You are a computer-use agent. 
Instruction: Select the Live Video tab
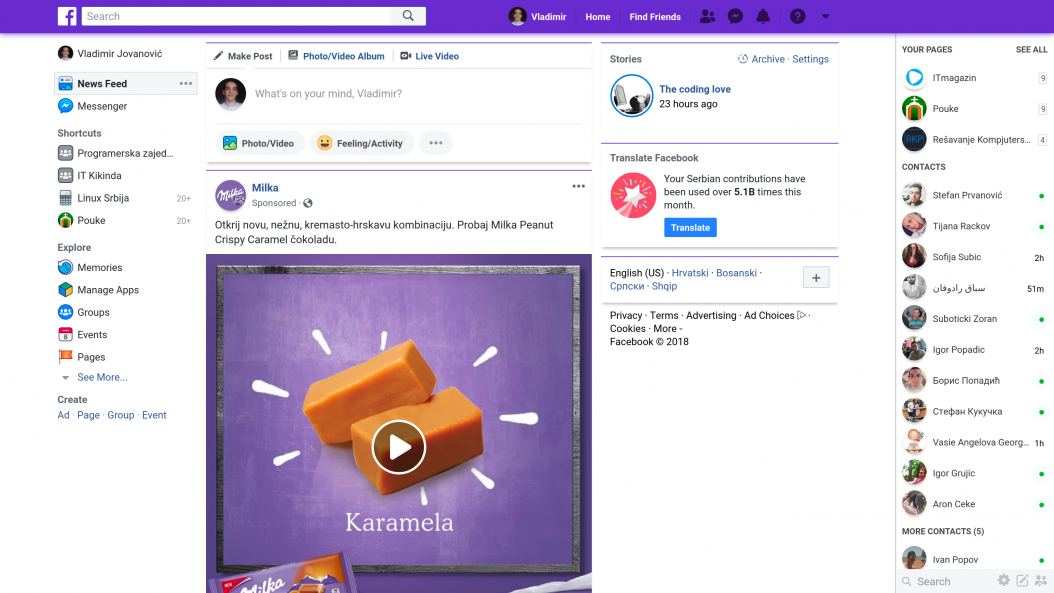(430, 56)
